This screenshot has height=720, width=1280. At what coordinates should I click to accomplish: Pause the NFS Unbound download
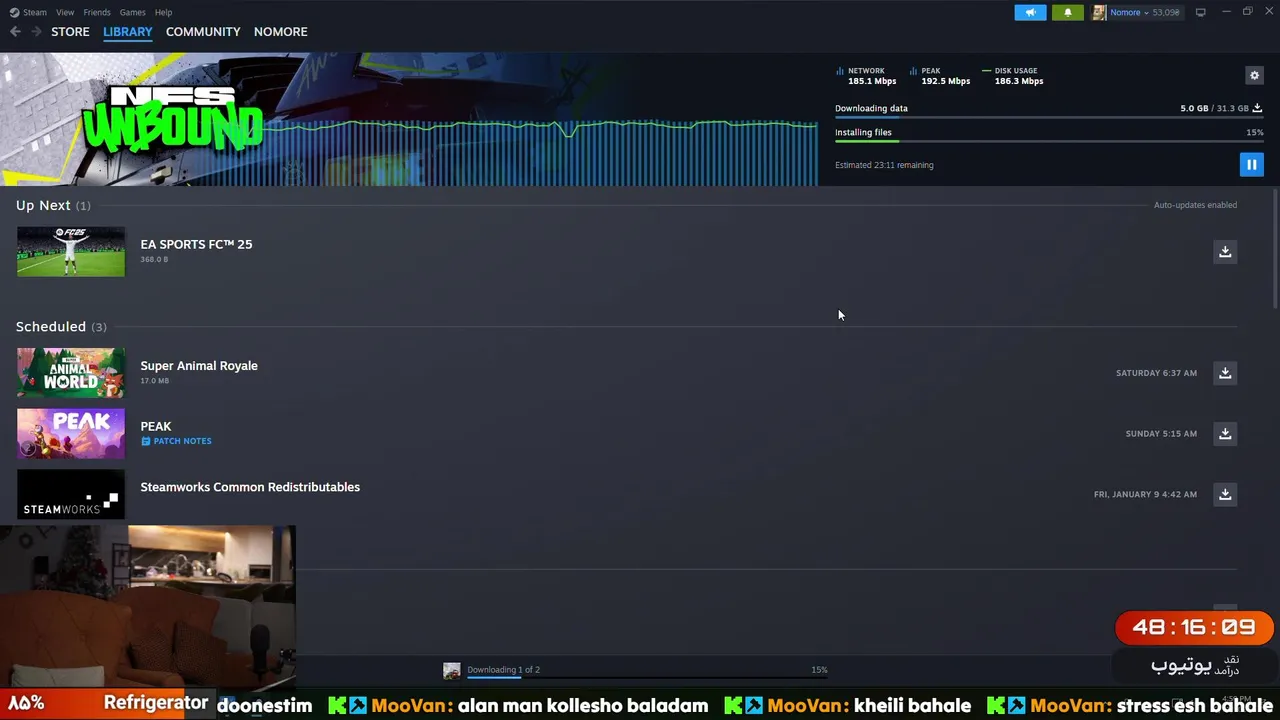1251,164
